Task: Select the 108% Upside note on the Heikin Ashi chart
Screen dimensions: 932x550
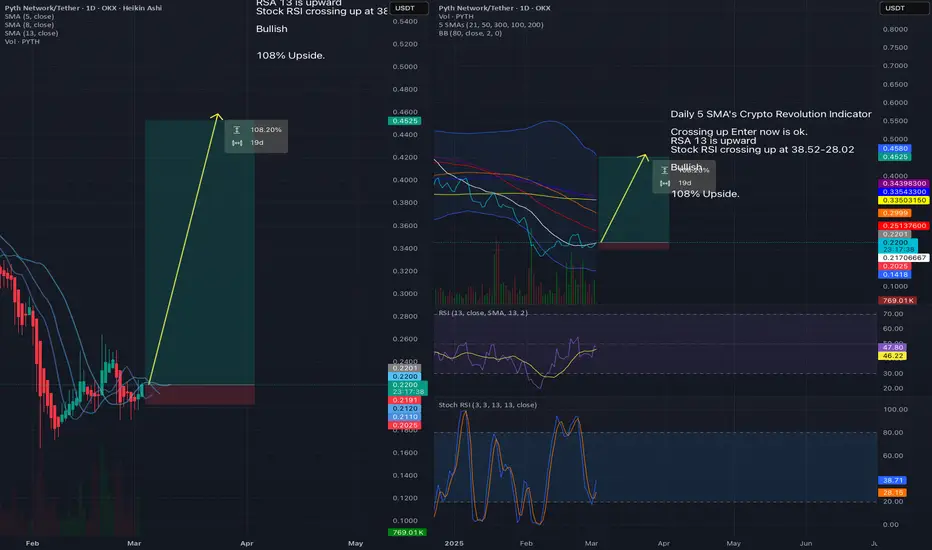Action: [x=290, y=55]
